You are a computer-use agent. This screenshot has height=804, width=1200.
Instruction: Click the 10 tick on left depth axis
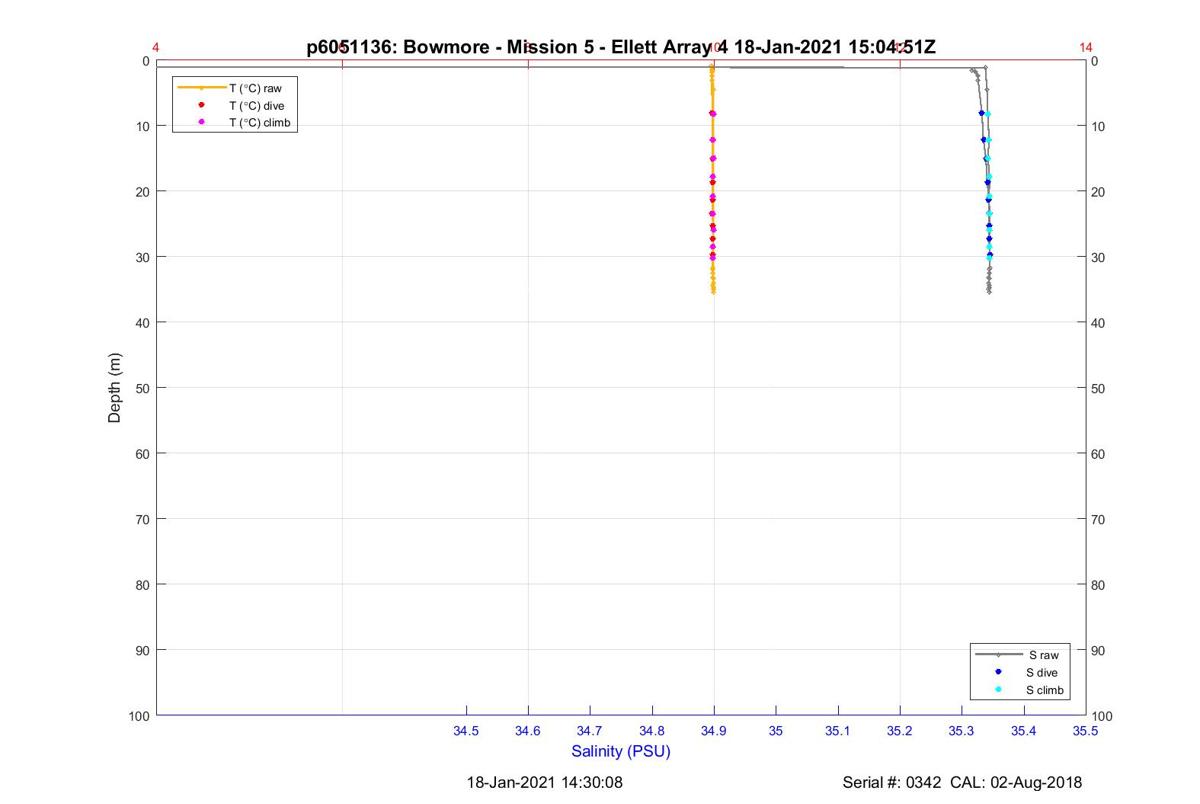(142, 126)
